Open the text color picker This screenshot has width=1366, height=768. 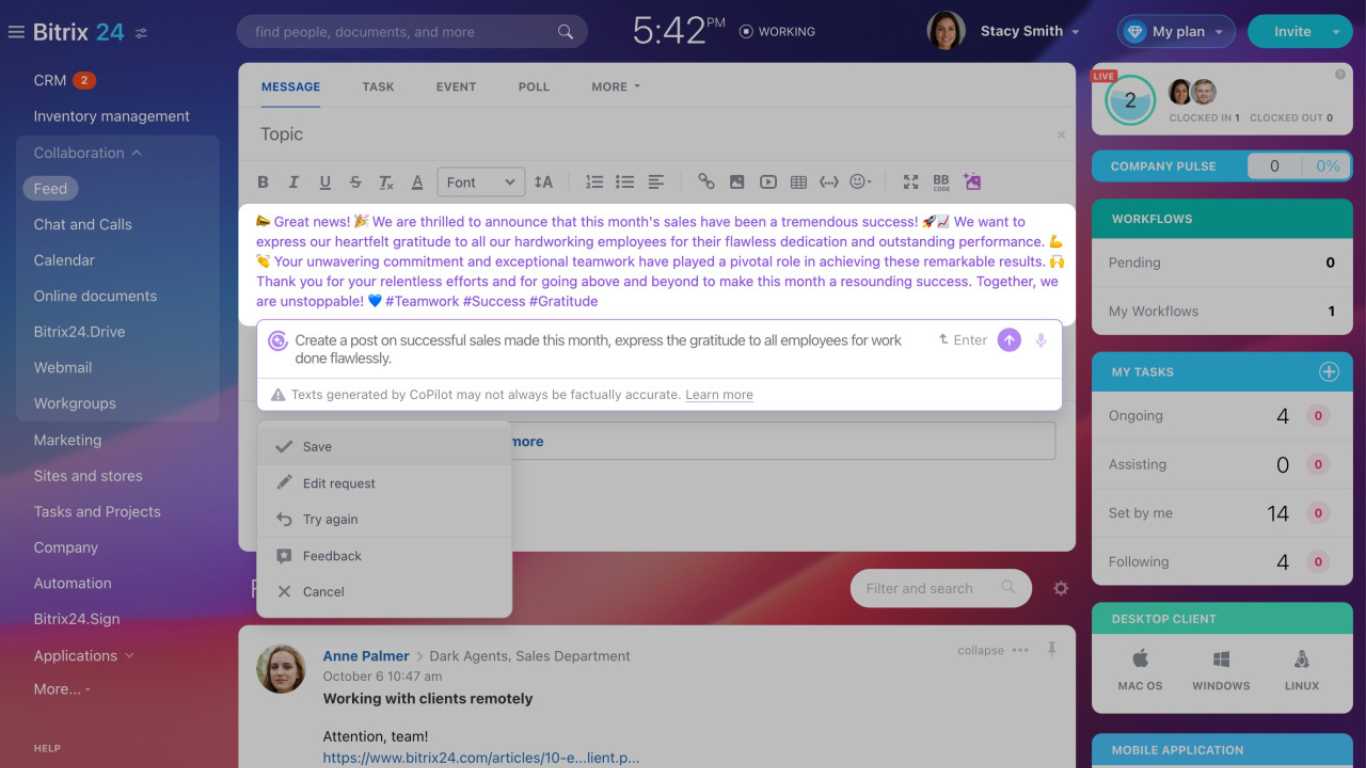point(417,182)
